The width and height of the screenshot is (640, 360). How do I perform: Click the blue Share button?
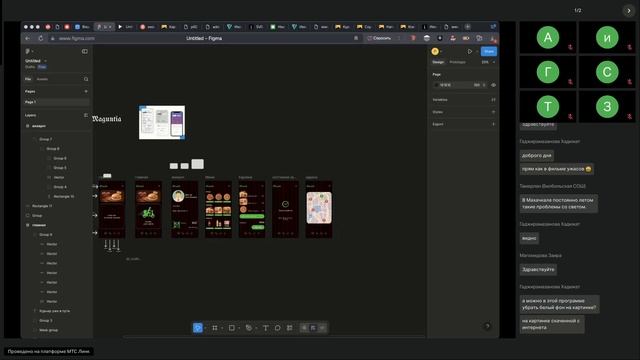pyautogui.click(x=489, y=51)
